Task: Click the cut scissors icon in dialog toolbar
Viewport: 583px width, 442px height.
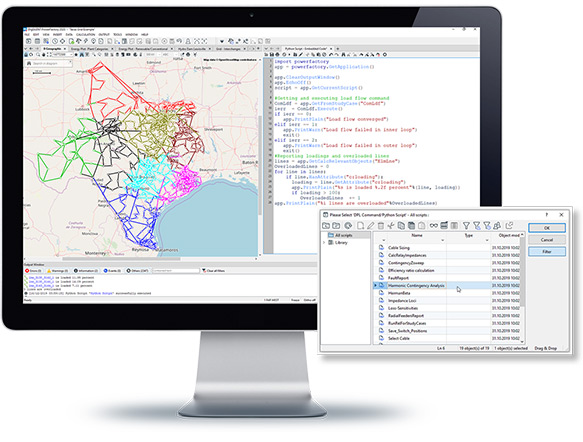Action: point(391,226)
